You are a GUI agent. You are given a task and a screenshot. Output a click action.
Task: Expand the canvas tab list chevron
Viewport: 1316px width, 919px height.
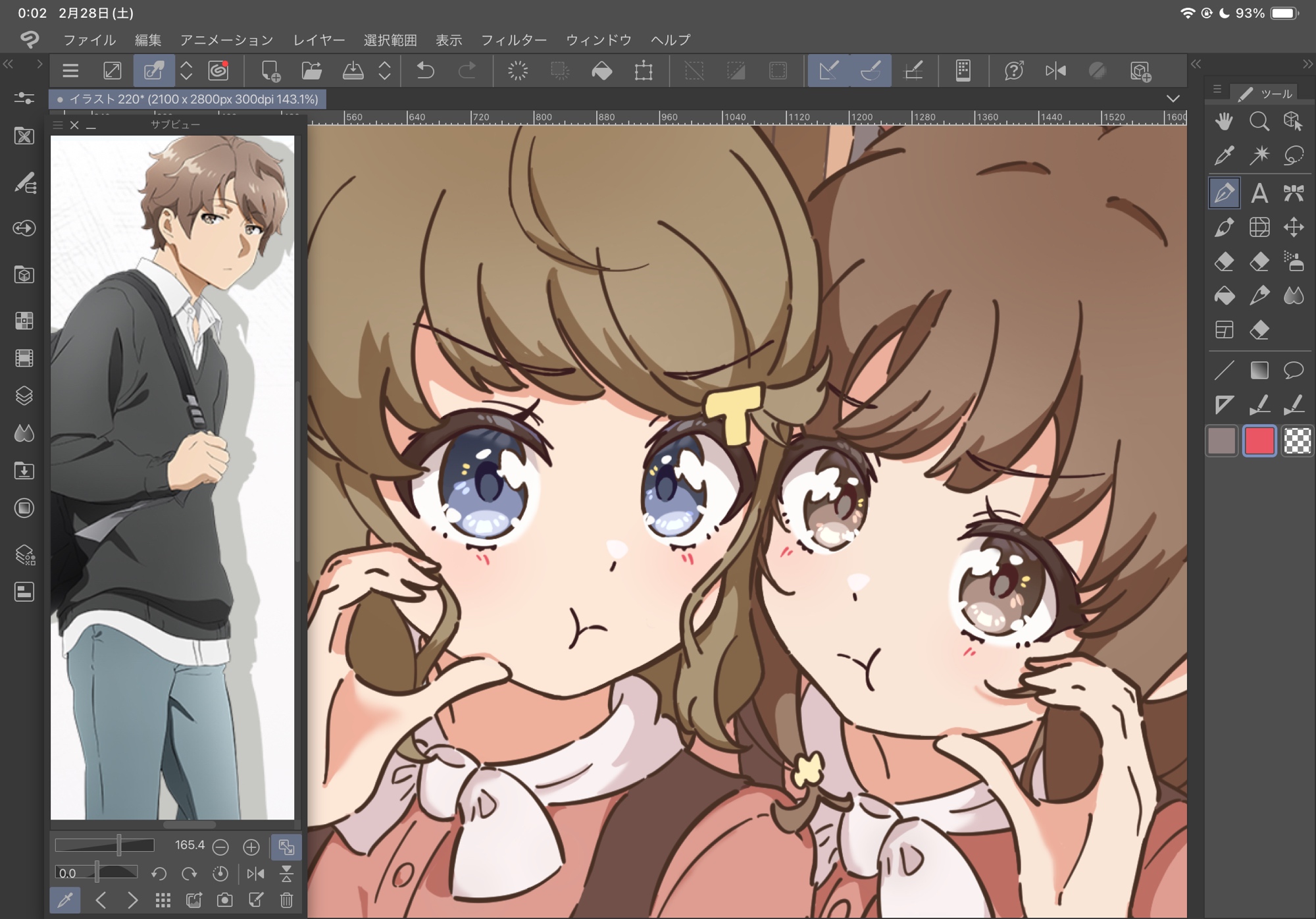coord(1173,99)
